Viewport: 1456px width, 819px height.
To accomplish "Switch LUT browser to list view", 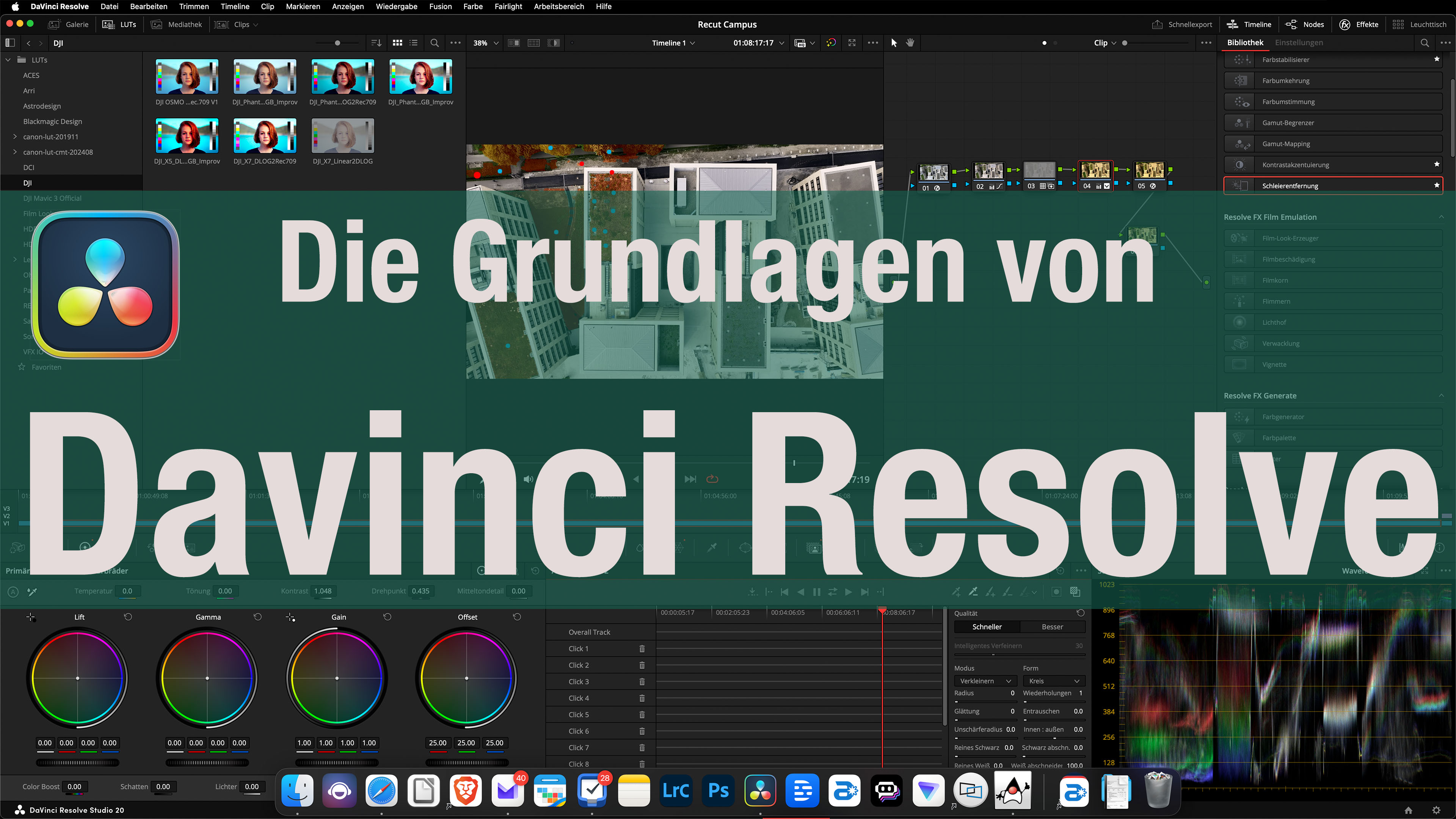I will coord(414,43).
